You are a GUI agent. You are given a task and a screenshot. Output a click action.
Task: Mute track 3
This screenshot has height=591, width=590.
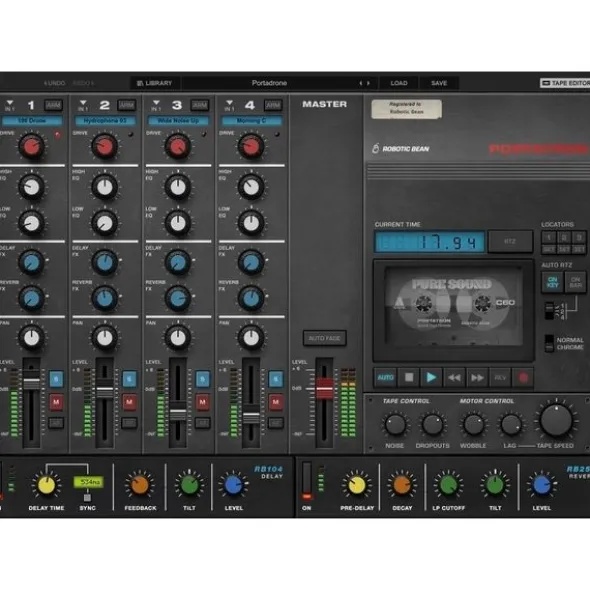pyautogui.click(x=202, y=402)
